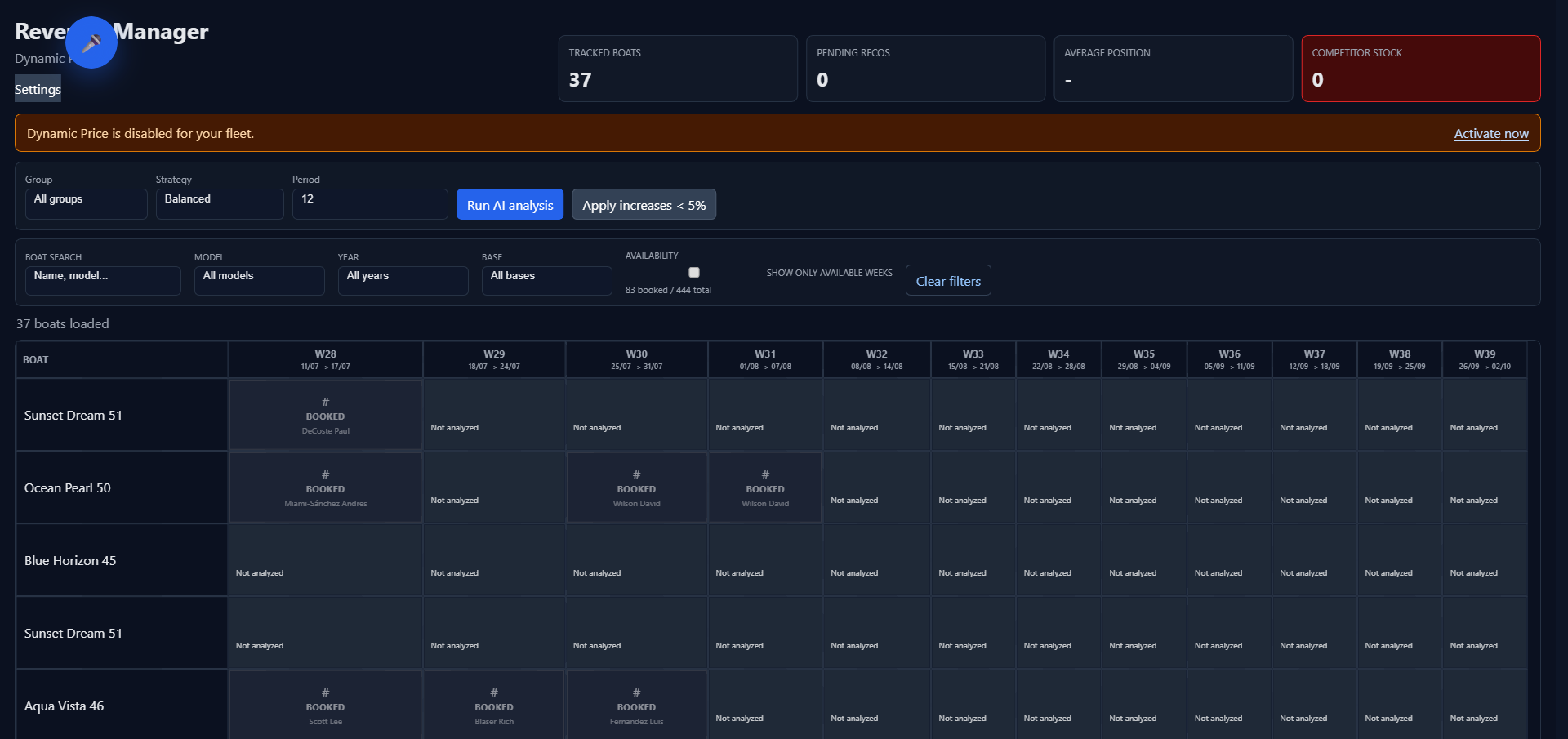Open the Settings tab
1568x739 pixels.
pyautogui.click(x=38, y=89)
